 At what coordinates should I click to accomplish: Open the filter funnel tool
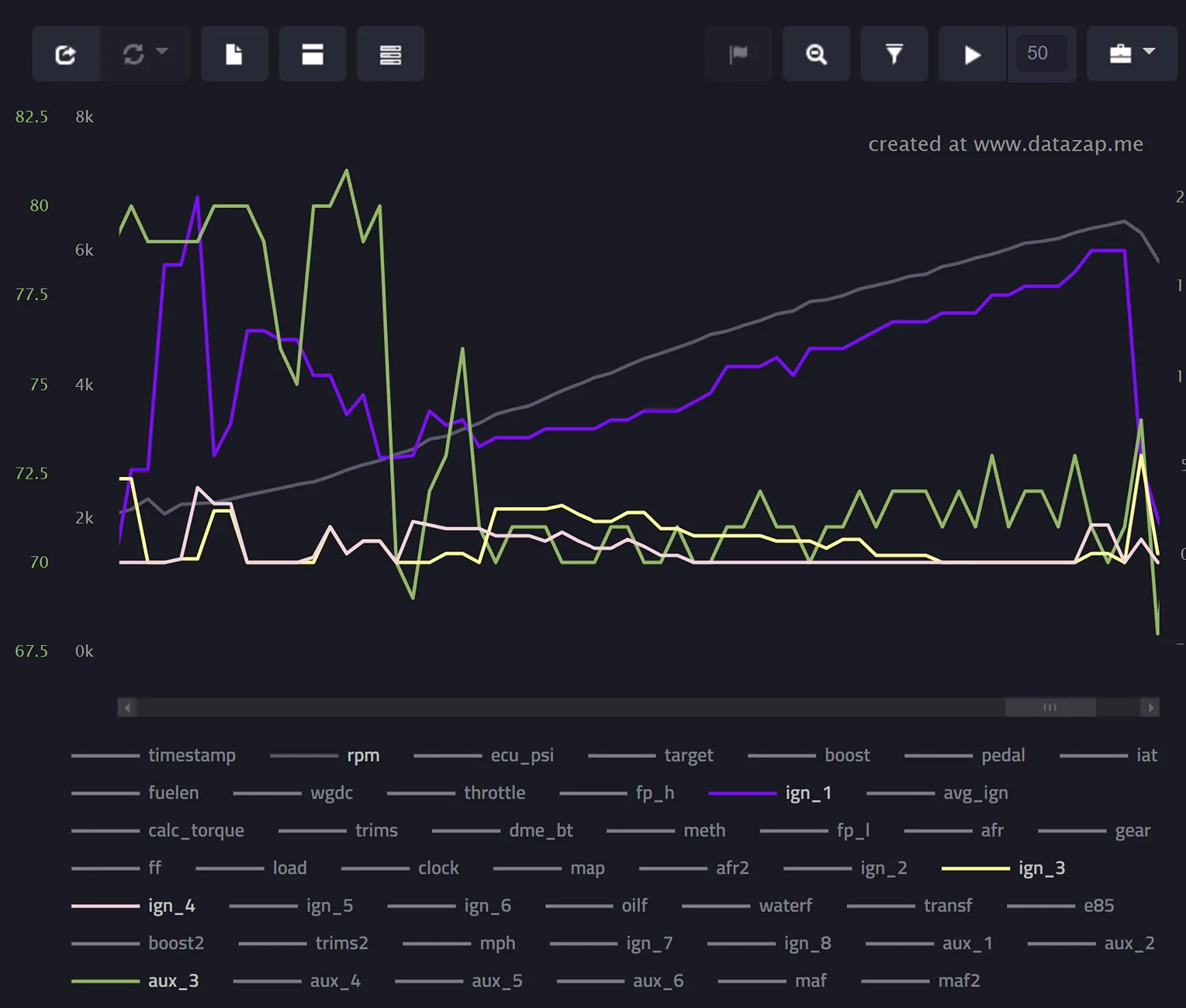[894, 54]
